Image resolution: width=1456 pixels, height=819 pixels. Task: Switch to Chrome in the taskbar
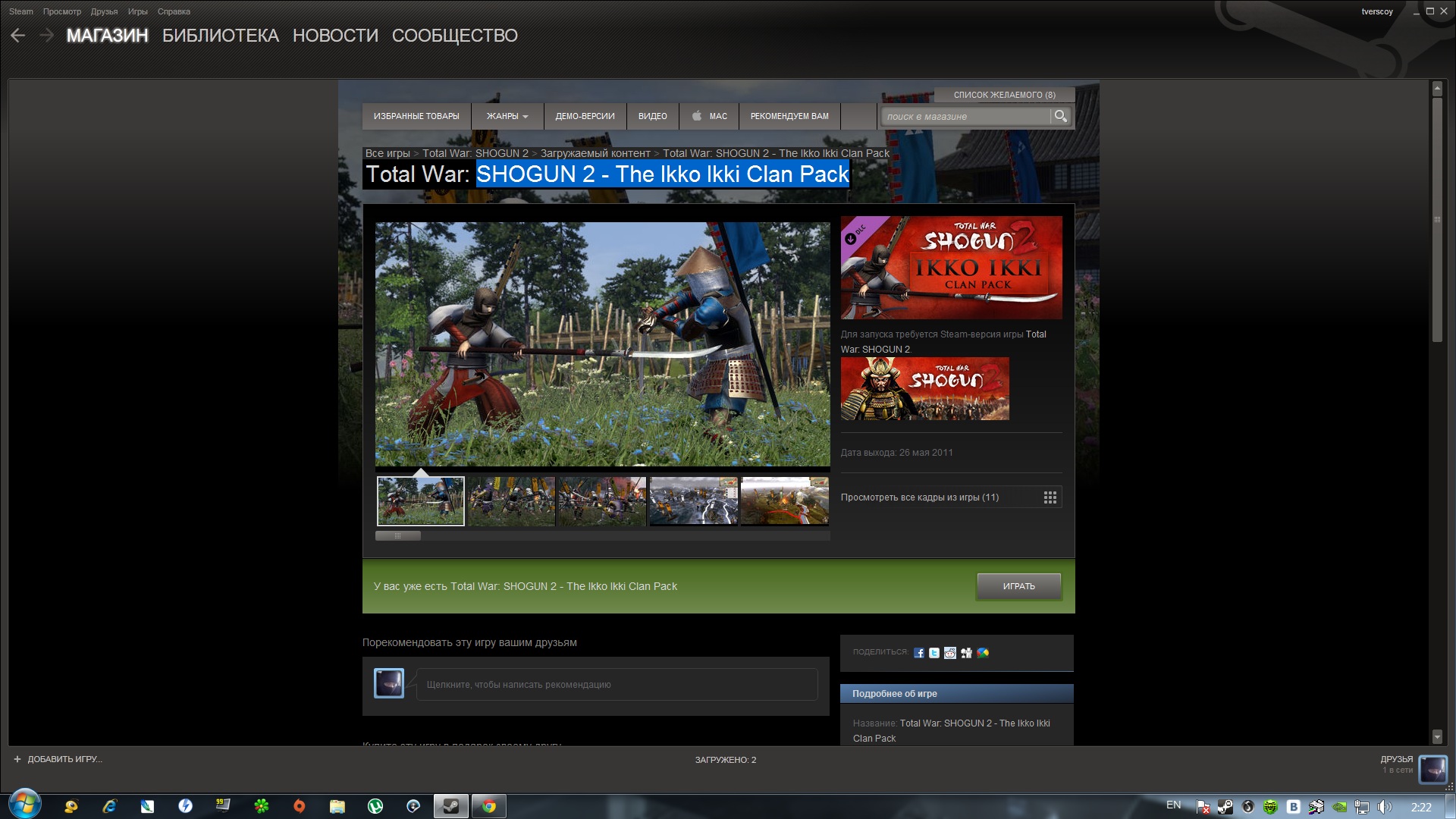click(489, 806)
